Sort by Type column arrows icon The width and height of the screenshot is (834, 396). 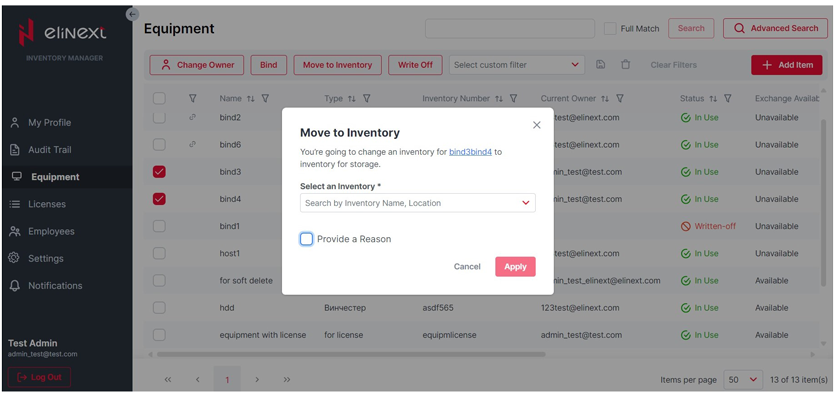[352, 98]
